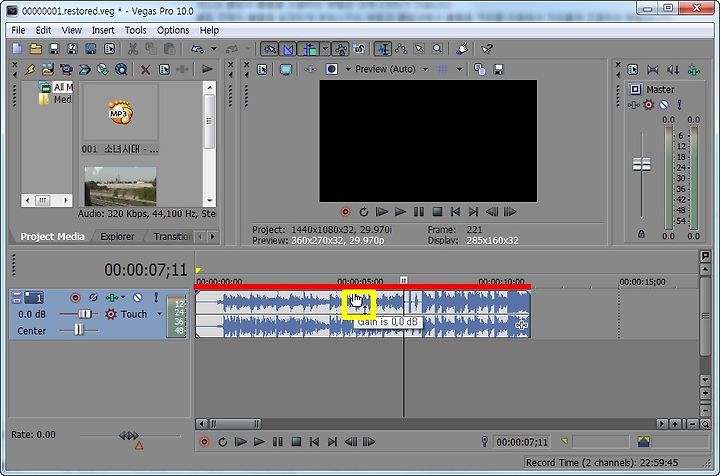Click the New project icon
720x476 pixels.
click(17, 49)
